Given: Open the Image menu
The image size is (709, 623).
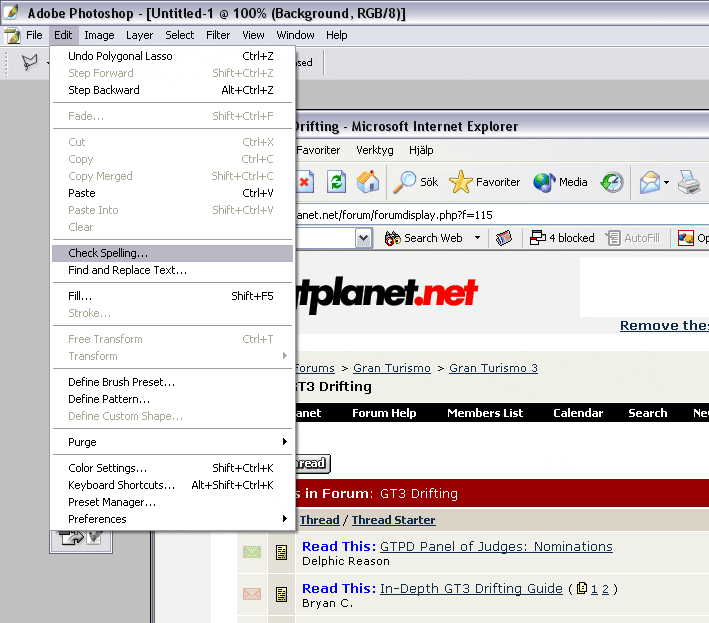Looking at the screenshot, I should (x=99, y=35).
